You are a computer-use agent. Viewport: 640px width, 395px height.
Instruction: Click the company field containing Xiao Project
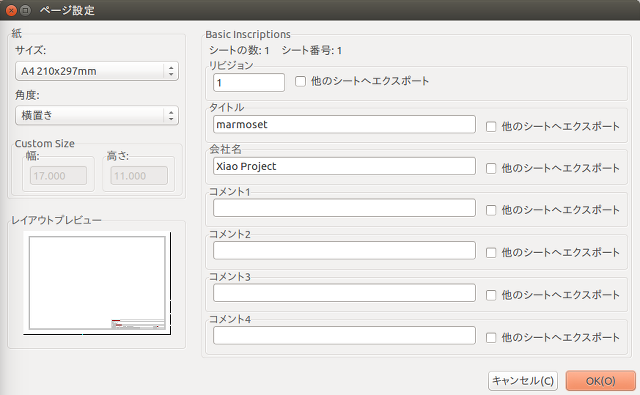pyautogui.click(x=344, y=166)
